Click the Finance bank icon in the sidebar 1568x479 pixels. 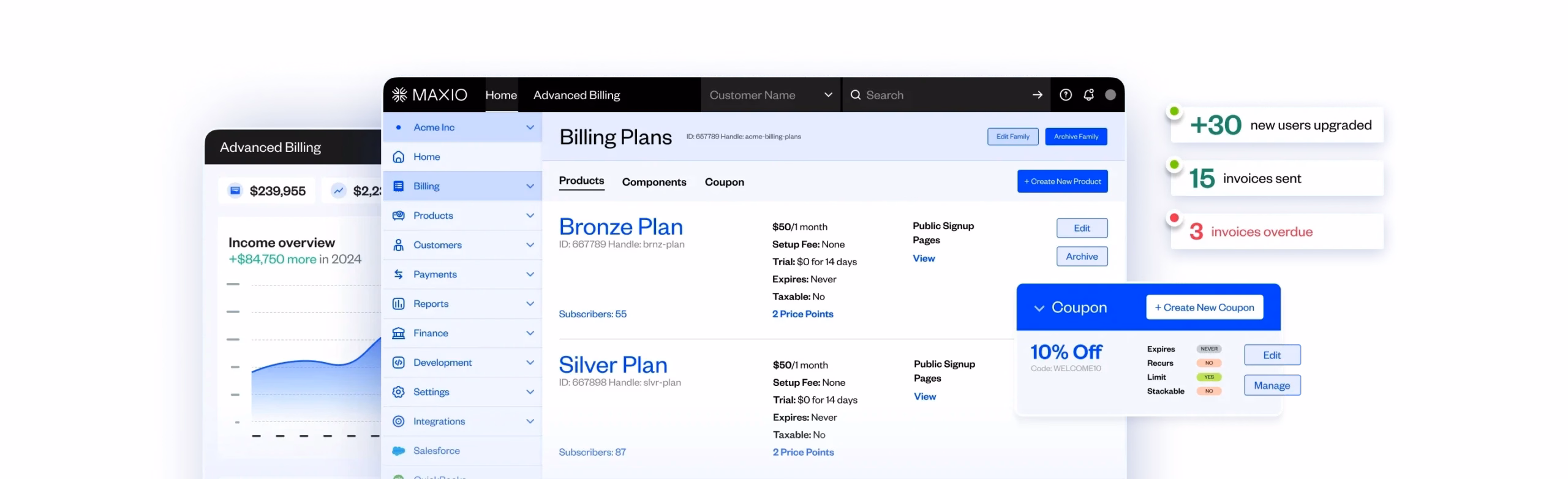pos(398,333)
